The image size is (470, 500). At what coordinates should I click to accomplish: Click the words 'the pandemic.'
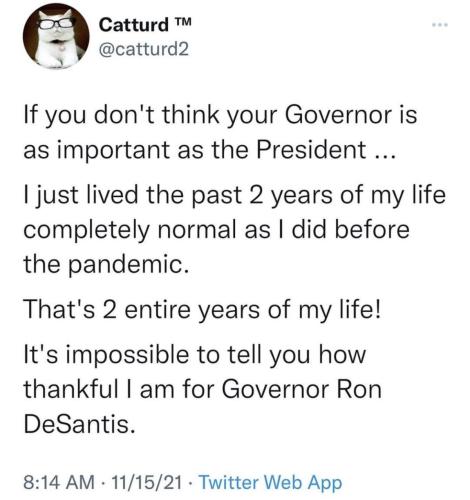coord(107,264)
